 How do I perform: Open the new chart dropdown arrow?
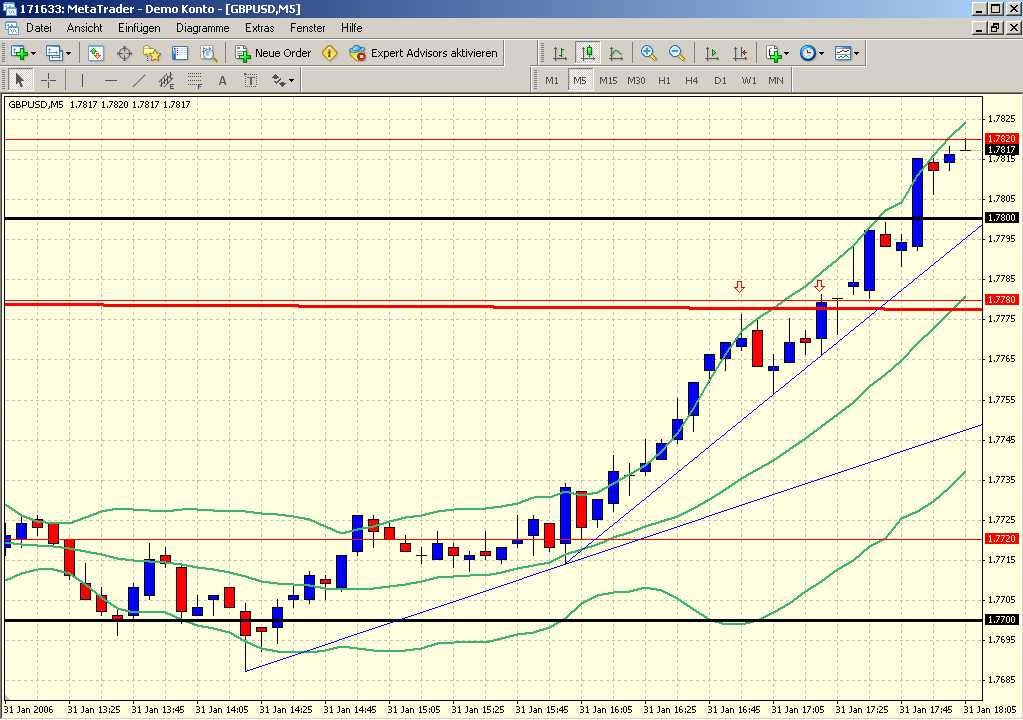click(34, 53)
